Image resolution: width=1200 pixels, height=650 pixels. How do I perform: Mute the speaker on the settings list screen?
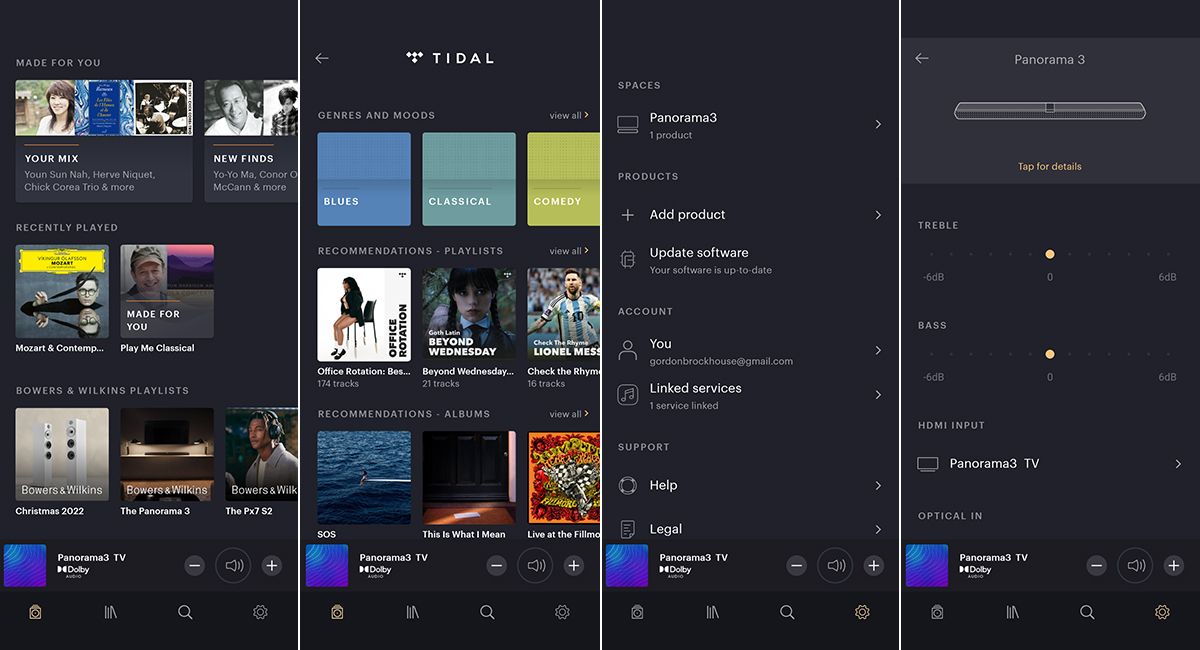pos(836,566)
